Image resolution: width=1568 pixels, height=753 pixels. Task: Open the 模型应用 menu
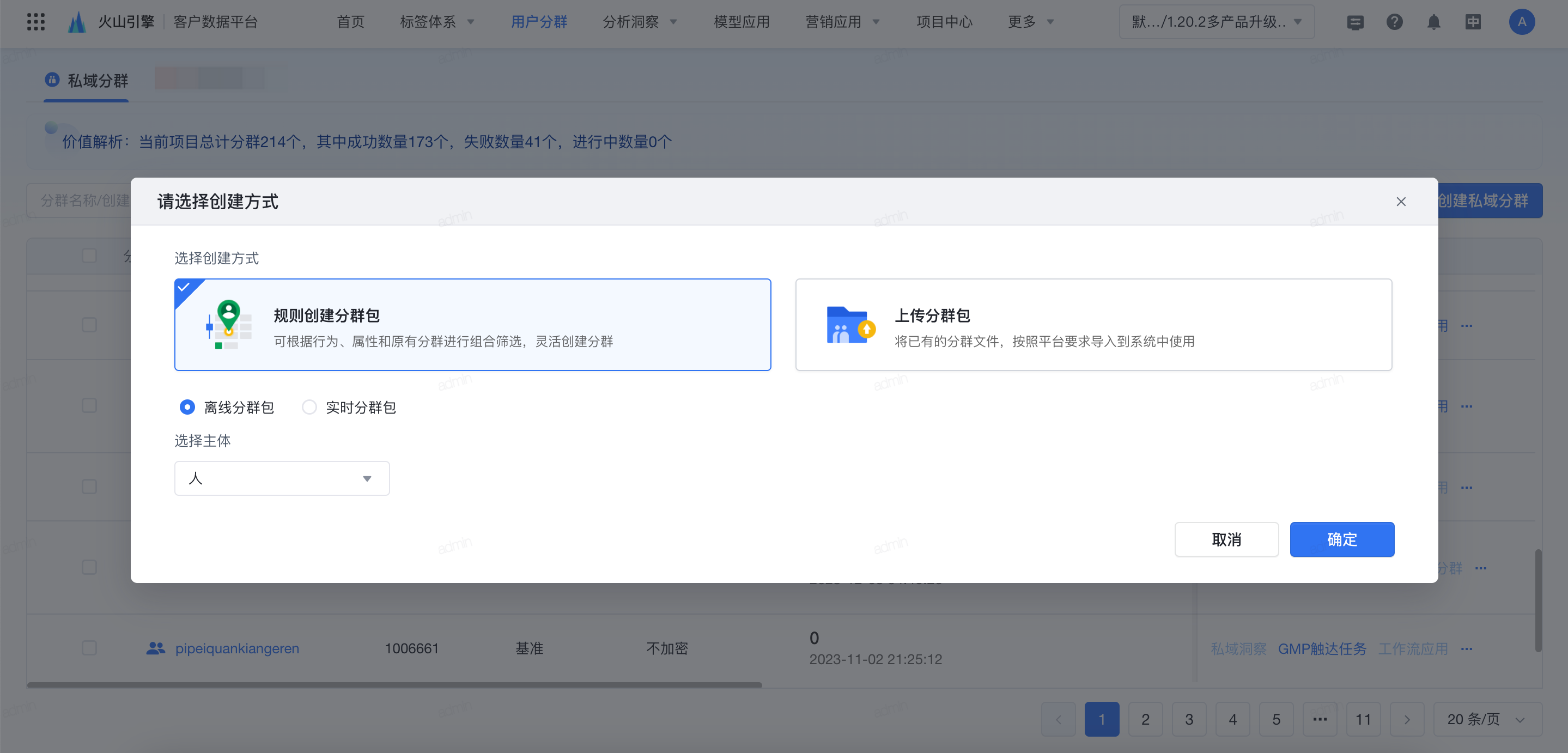(742, 22)
